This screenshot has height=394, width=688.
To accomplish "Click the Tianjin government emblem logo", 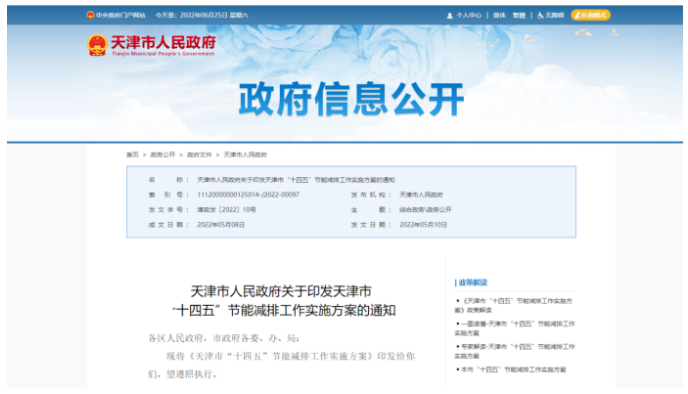I will click(x=97, y=45).
